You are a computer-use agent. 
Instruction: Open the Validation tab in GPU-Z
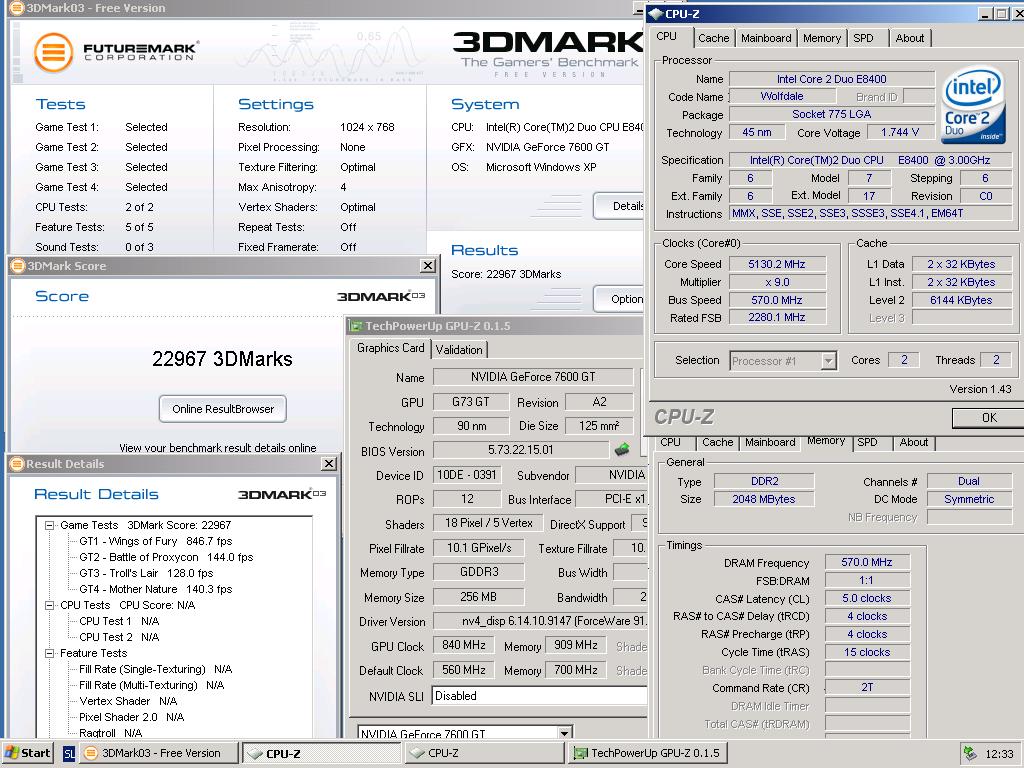pos(459,349)
